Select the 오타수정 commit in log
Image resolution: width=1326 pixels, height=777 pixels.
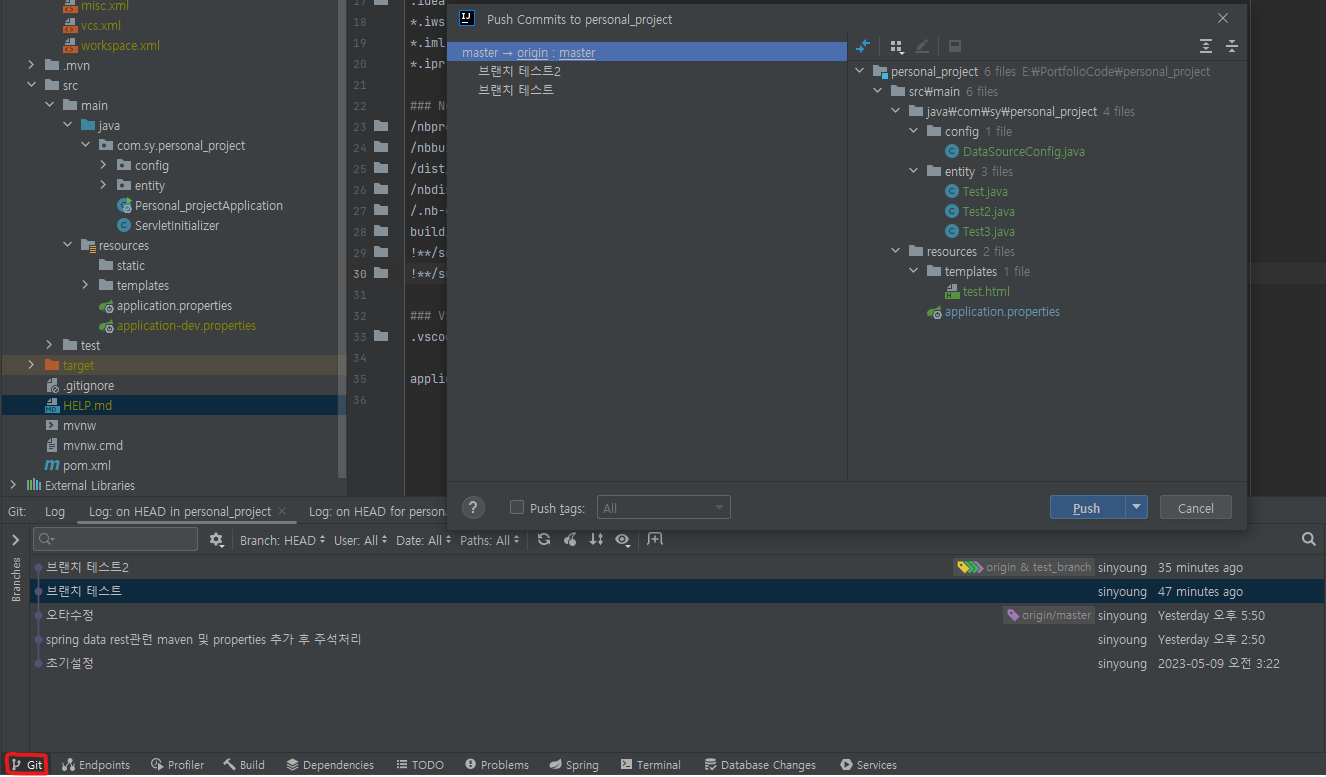70,615
